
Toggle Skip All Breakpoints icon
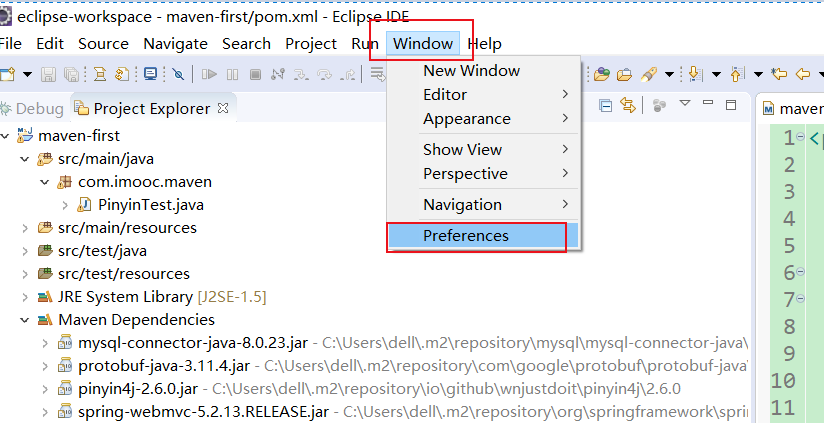coord(179,74)
